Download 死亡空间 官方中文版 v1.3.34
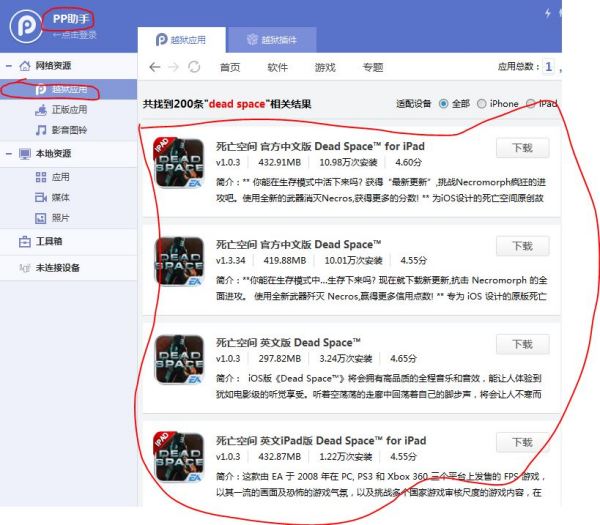Viewport: 600px width, 525px height. click(523, 246)
